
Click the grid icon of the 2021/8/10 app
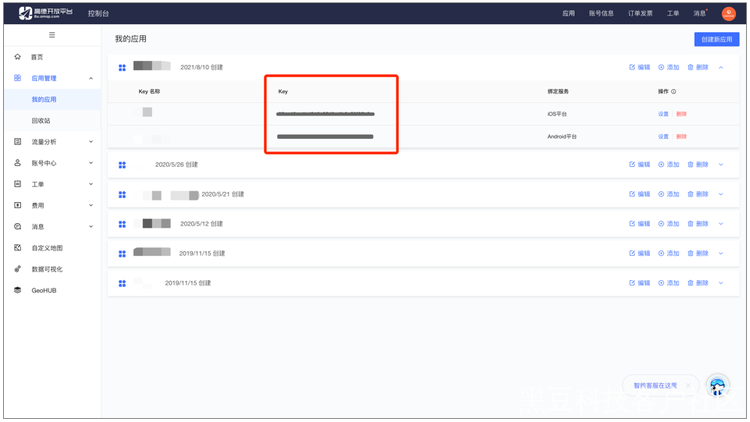122,68
